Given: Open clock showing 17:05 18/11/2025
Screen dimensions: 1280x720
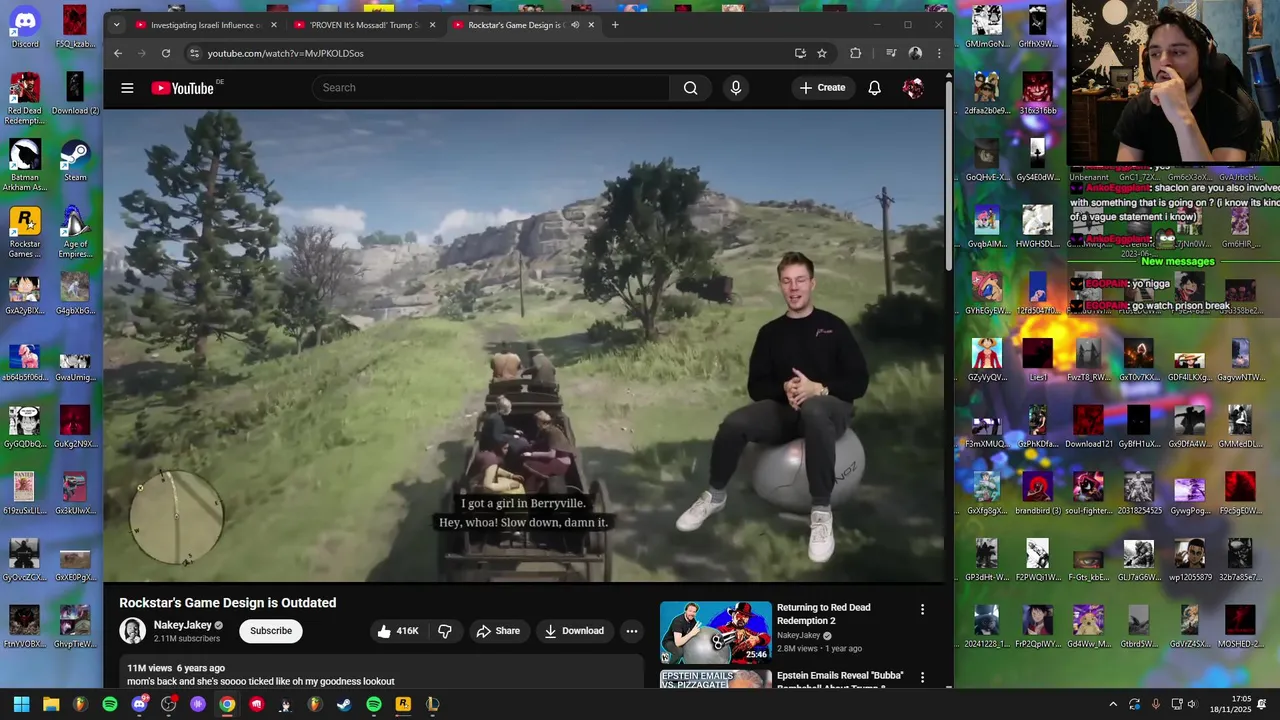Looking at the screenshot, I should pyautogui.click(x=1232, y=704).
